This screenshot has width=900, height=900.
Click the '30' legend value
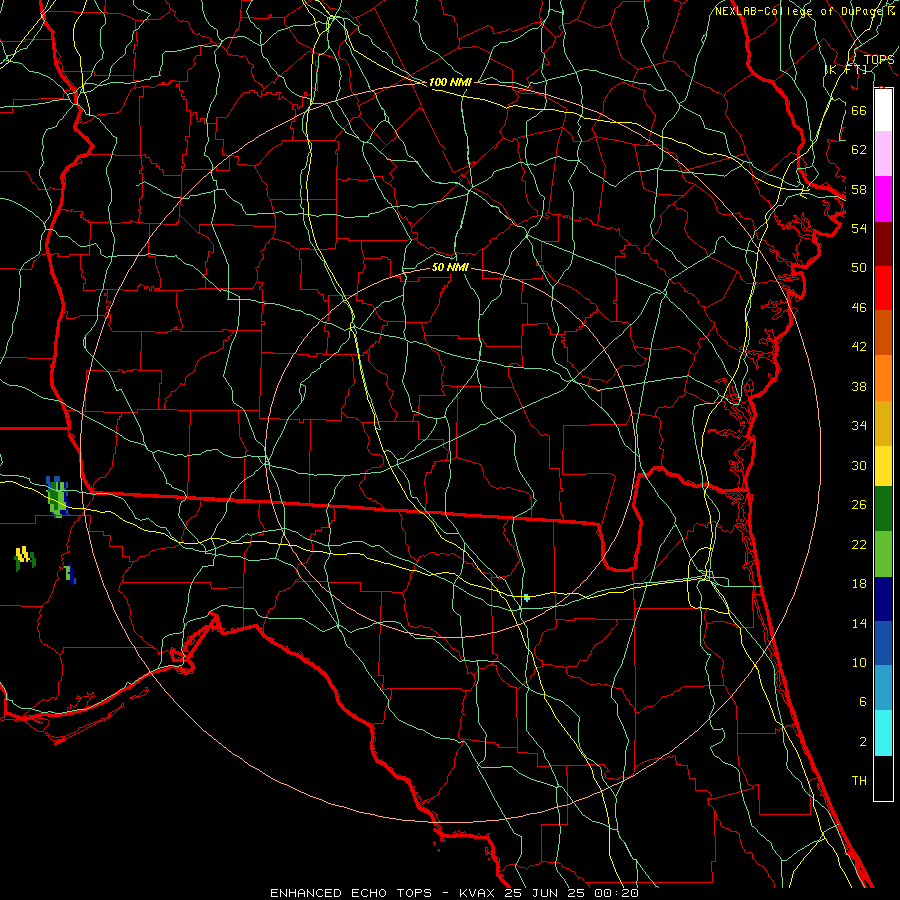click(859, 465)
